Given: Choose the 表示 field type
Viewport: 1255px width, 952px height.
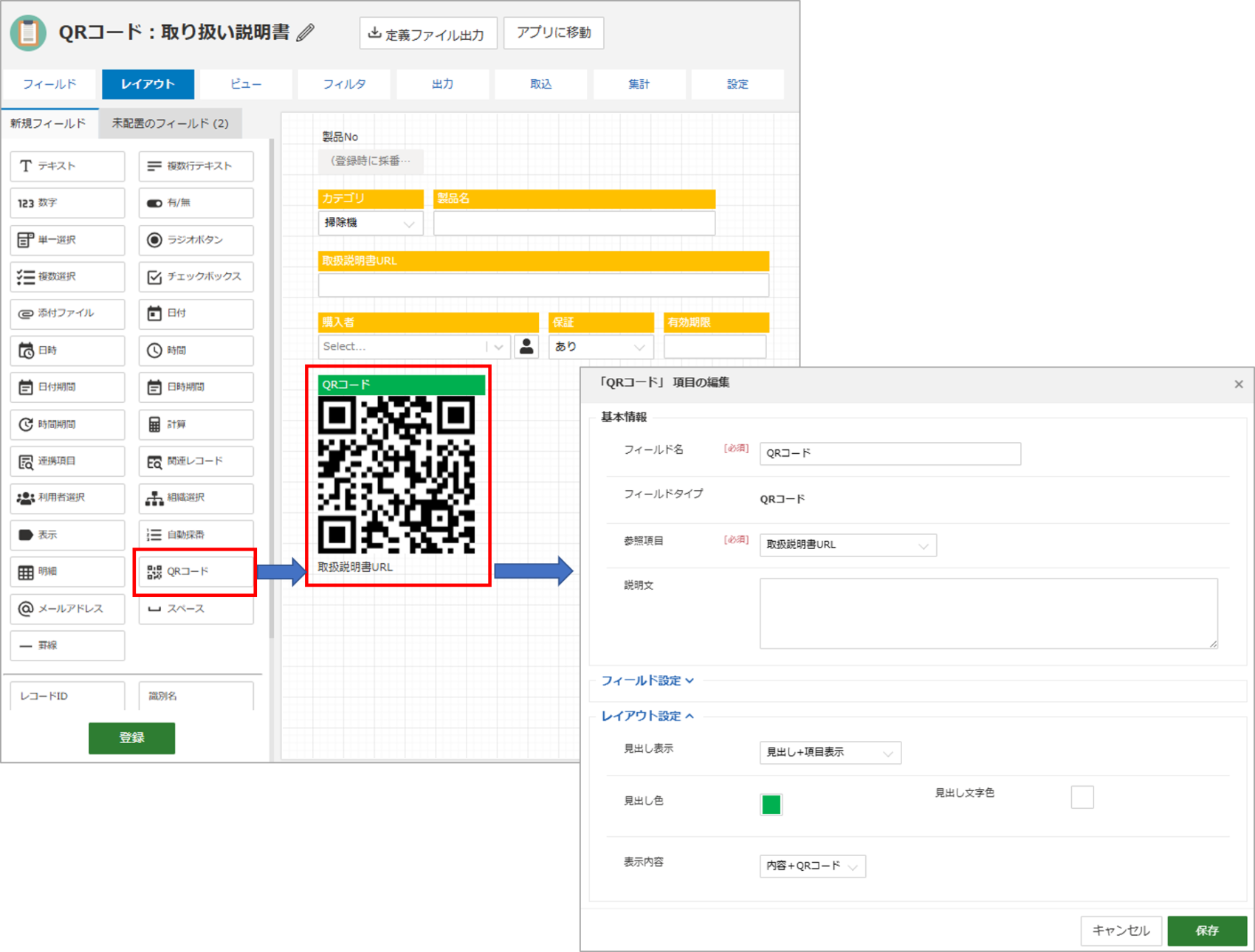Looking at the screenshot, I should (x=67, y=535).
